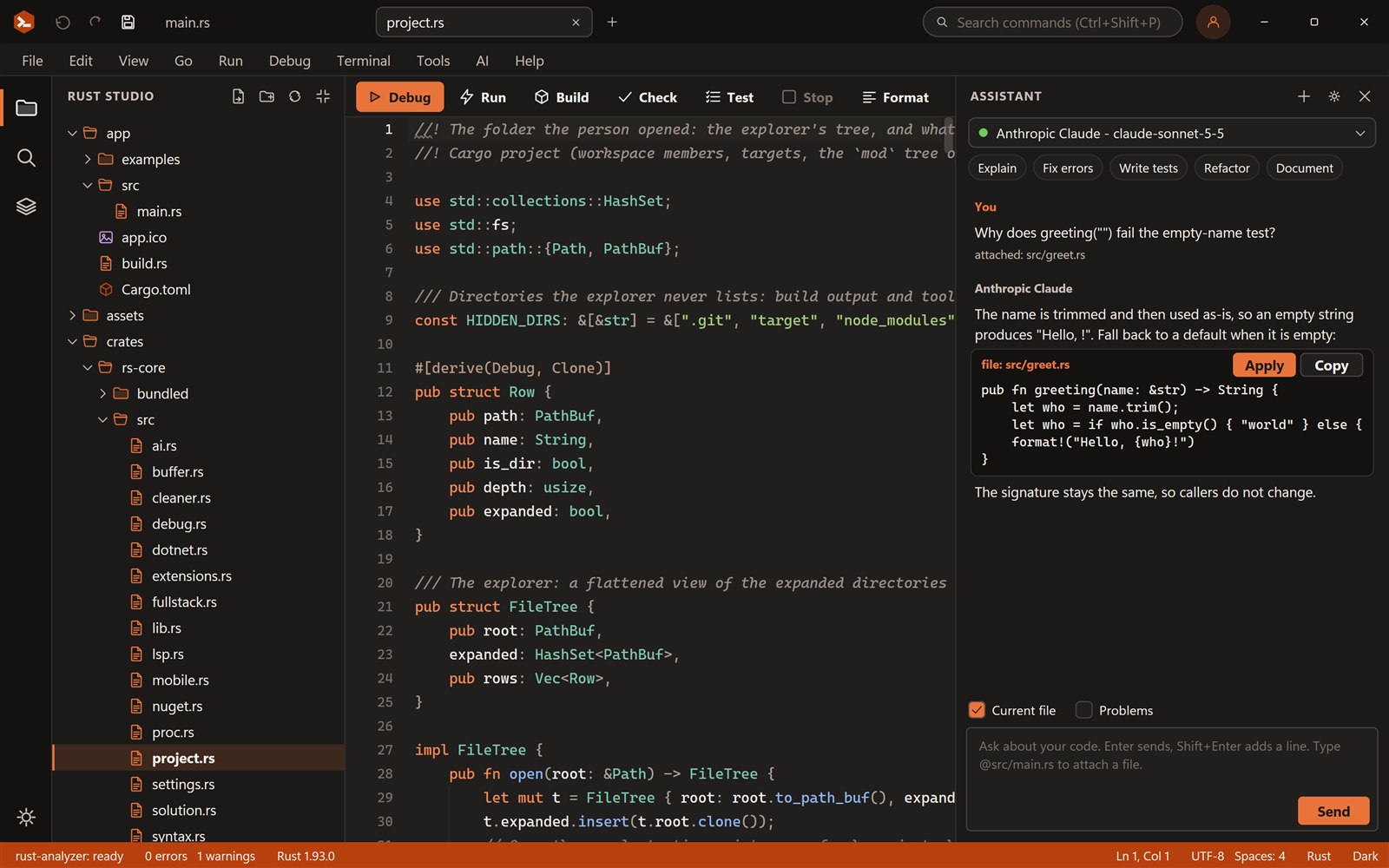Click the Search commands box
Image resolution: width=1389 pixels, height=868 pixels.
pos(1052,23)
